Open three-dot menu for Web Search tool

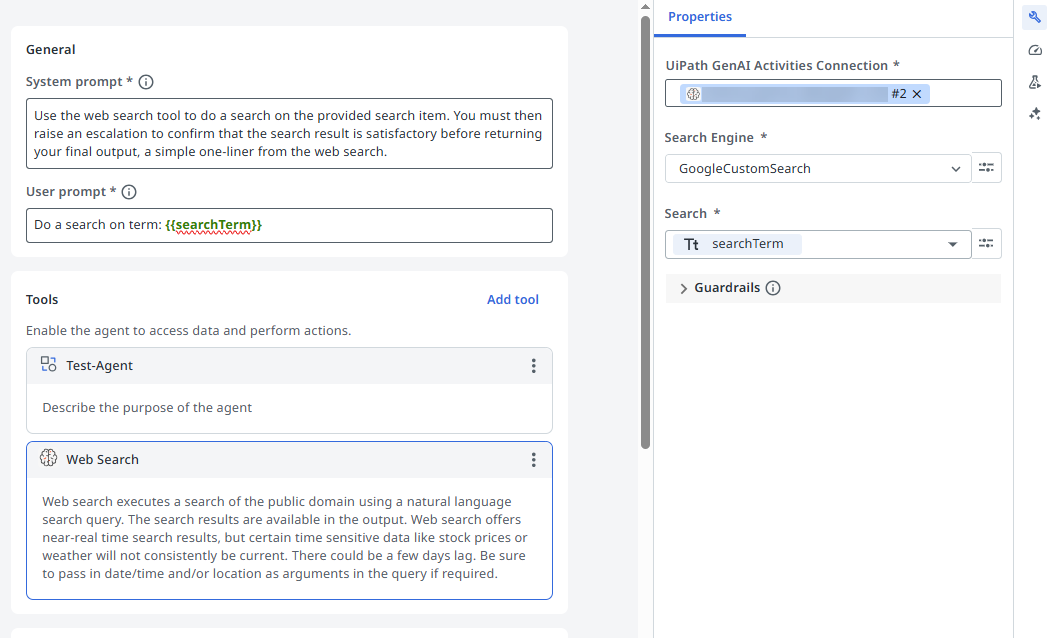[533, 460]
